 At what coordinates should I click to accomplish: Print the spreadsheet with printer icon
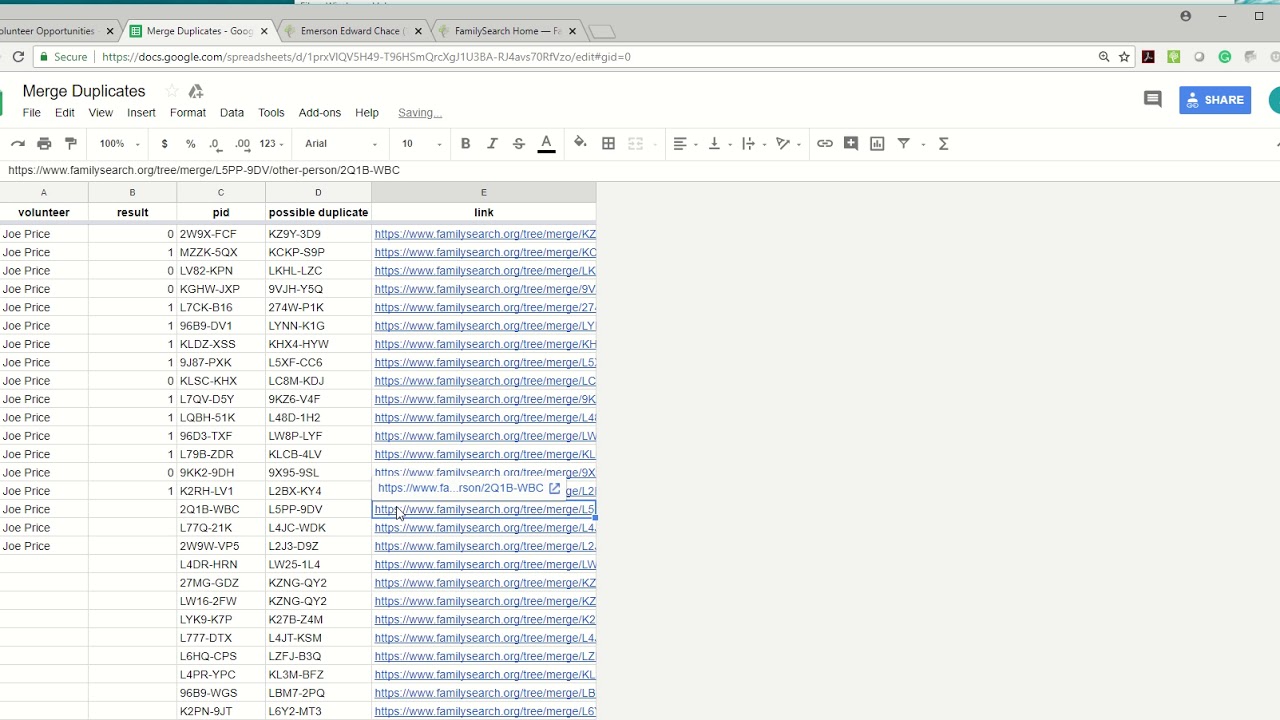[x=44, y=144]
